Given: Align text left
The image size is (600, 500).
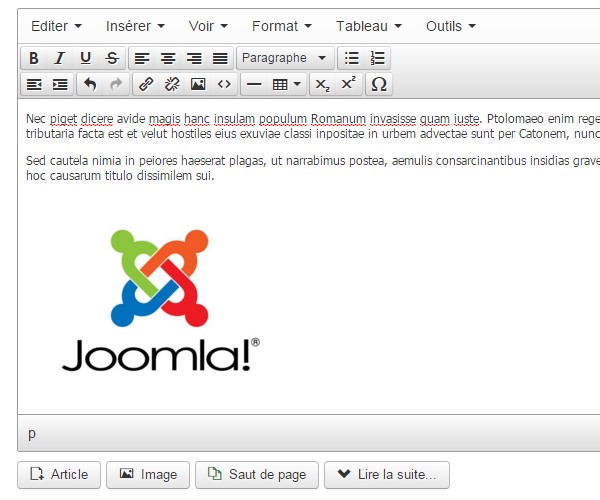Looking at the screenshot, I should [142, 58].
